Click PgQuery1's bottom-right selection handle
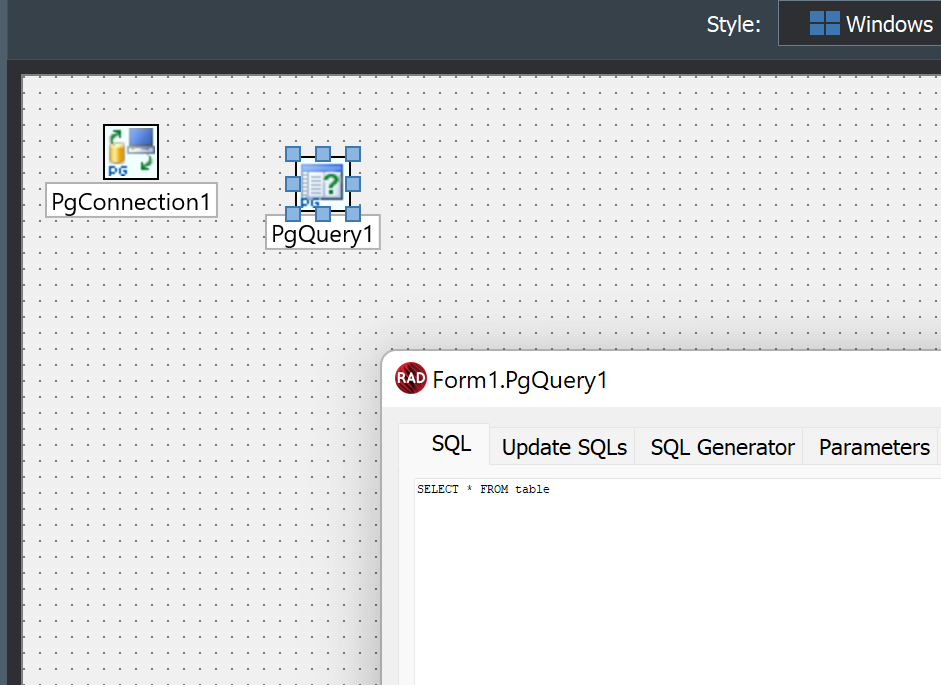The height and width of the screenshot is (685, 941). [353, 213]
